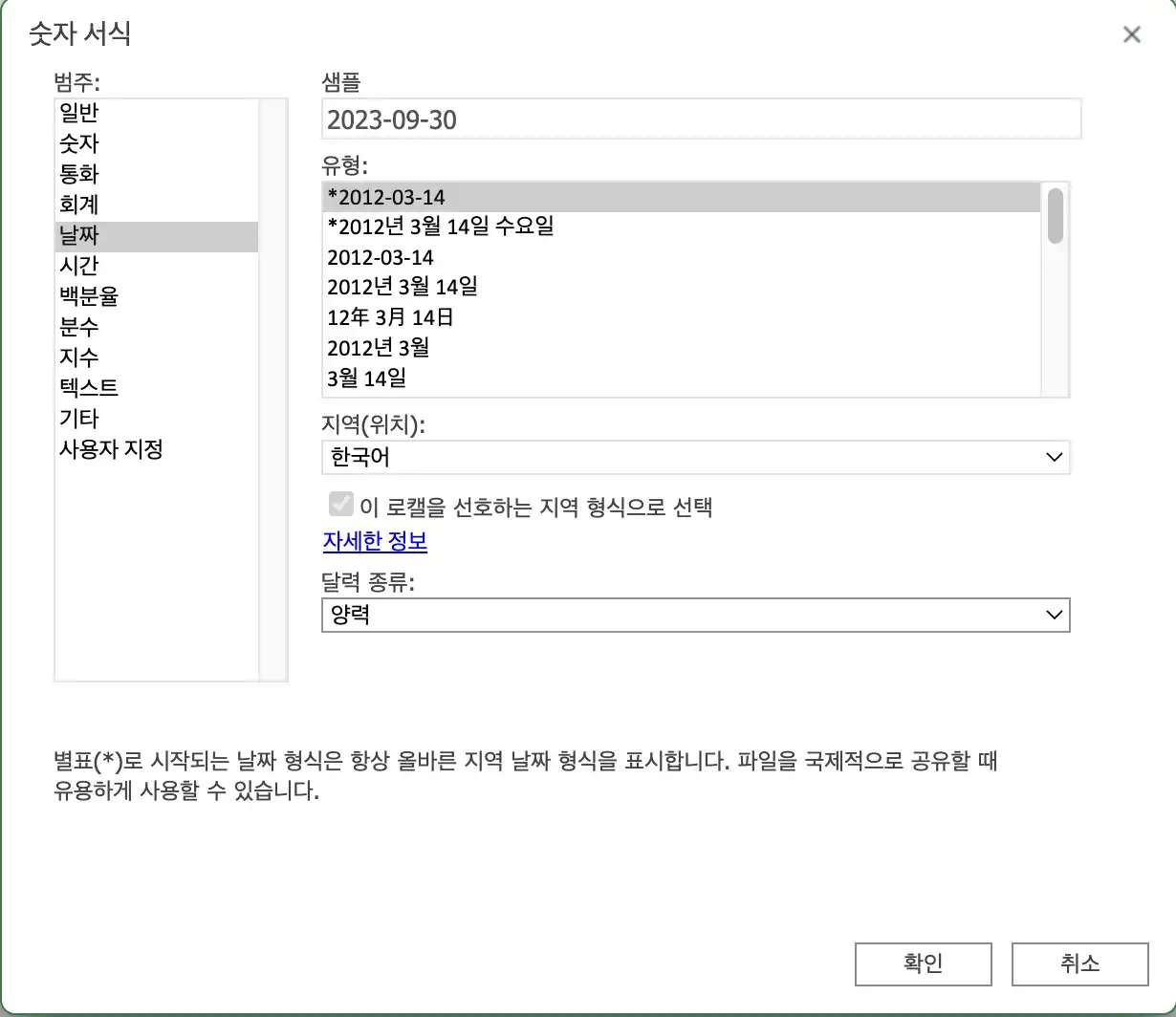Select the 3월 14일 date format
The image size is (1176, 1017).
click(363, 379)
